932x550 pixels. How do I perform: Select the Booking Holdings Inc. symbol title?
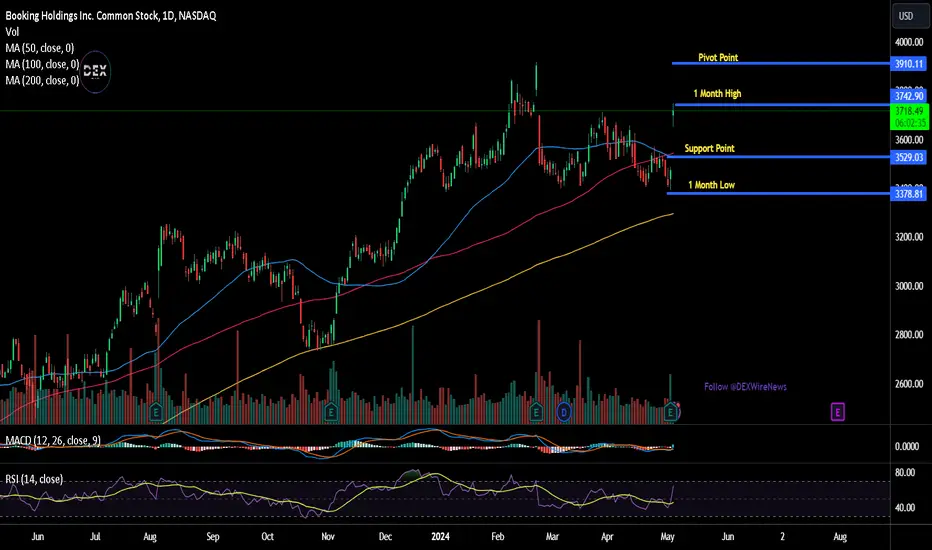coord(111,16)
